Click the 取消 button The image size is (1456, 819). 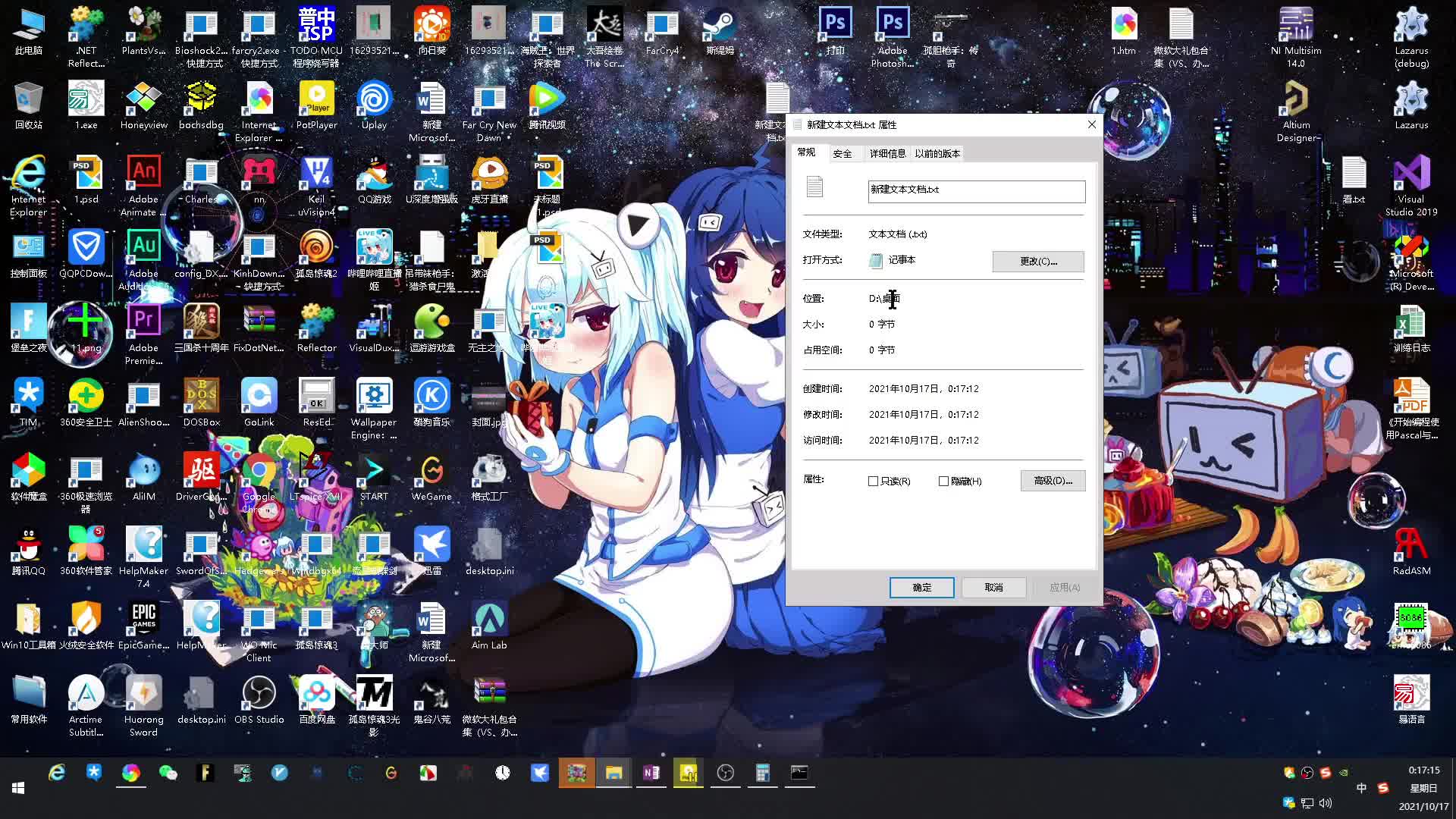click(x=993, y=588)
